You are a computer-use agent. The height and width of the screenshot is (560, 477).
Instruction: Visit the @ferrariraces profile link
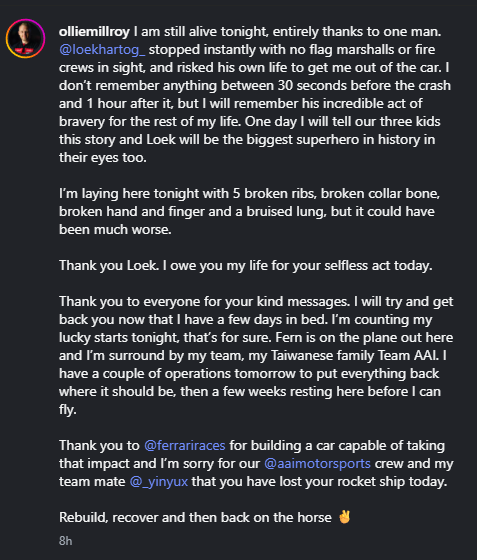click(x=185, y=446)
